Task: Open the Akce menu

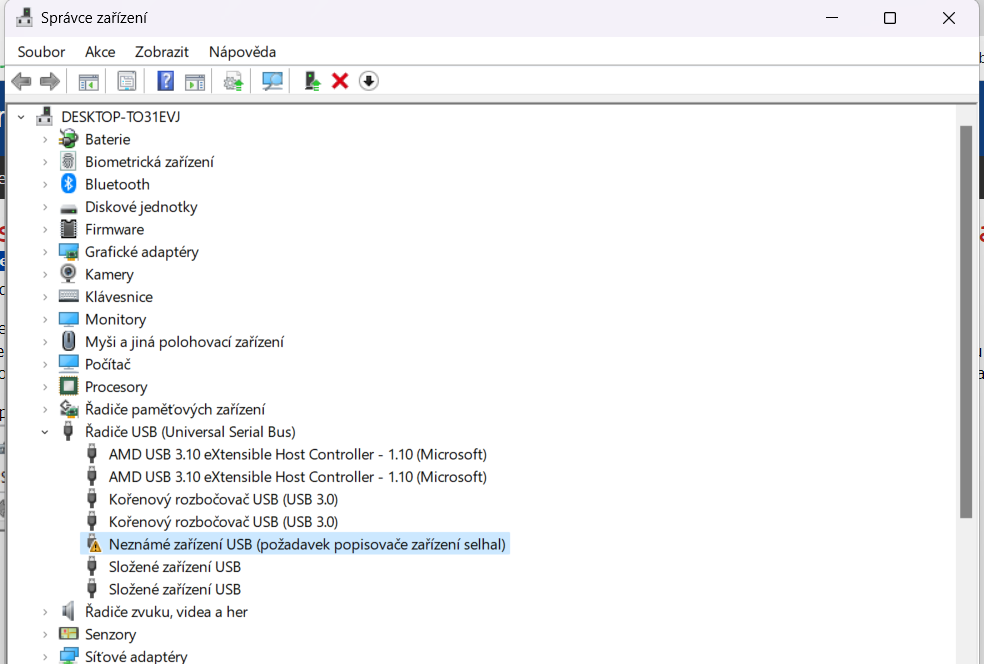Action: [100, 52]
